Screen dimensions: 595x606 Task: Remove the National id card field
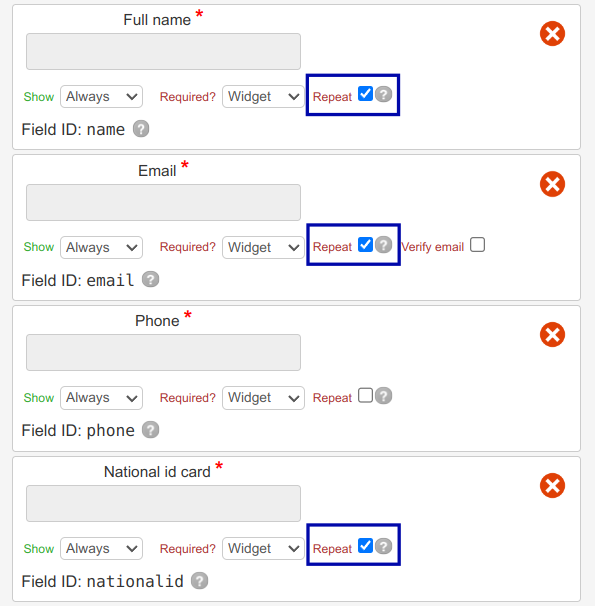pyautogui.click(x=552, y=485)
